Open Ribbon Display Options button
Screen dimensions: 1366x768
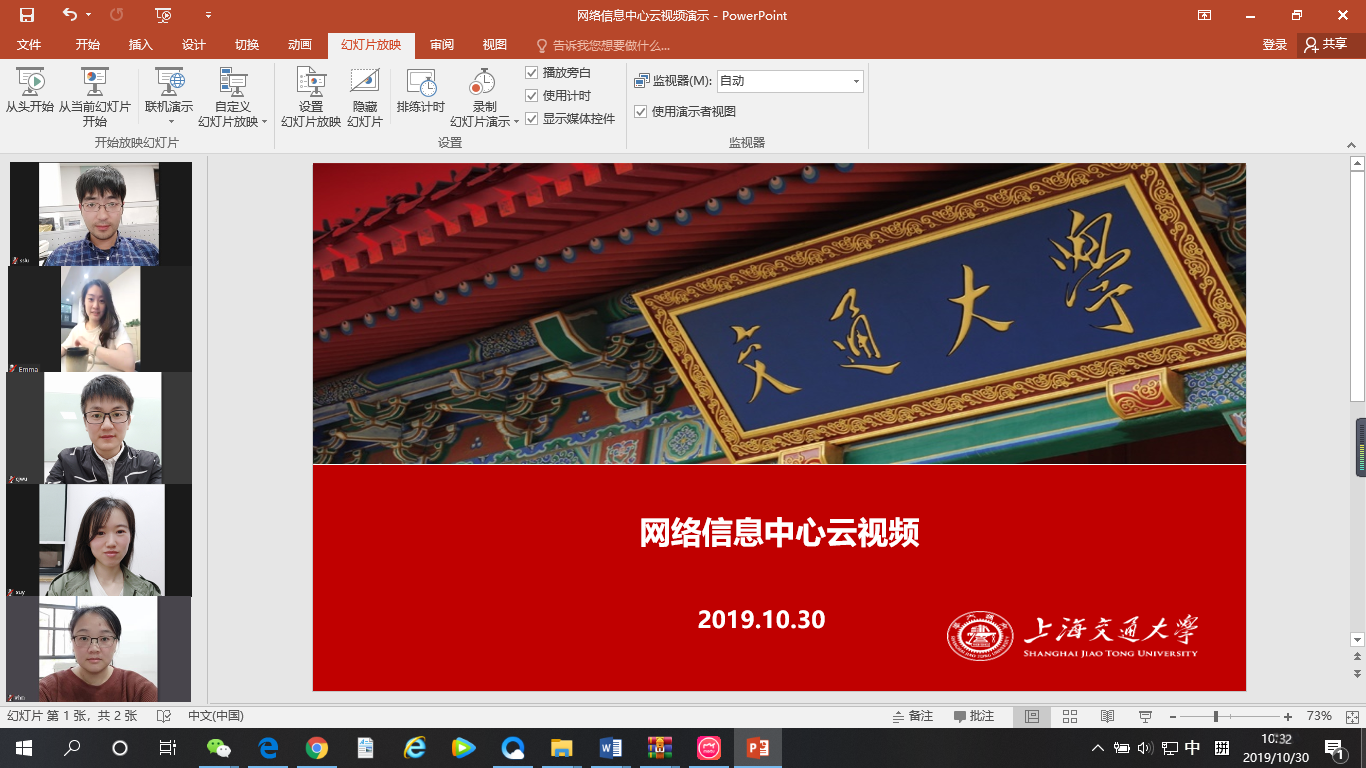tap(1205, 15)
